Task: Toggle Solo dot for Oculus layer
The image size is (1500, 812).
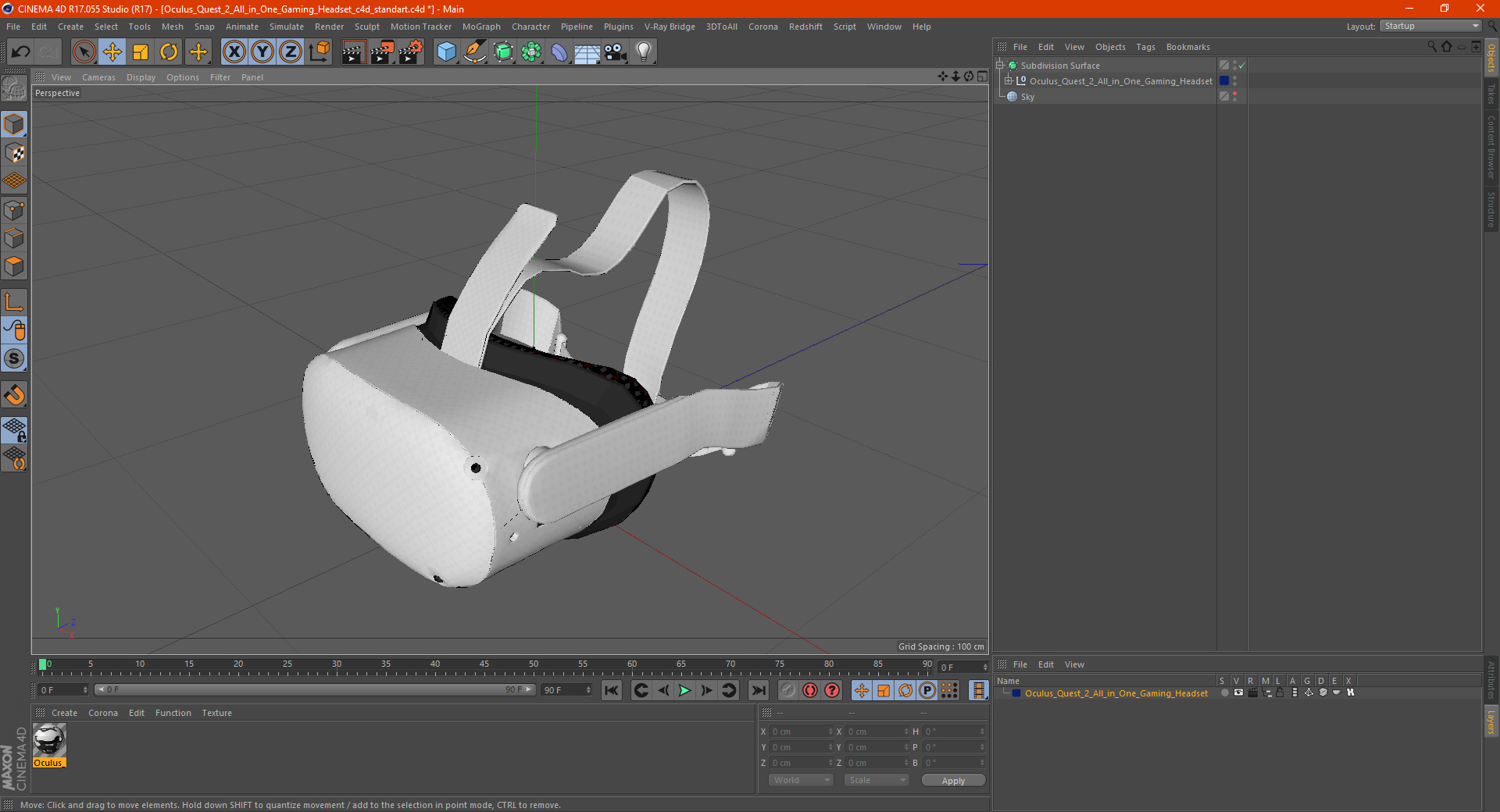Action: point(1224,693)
